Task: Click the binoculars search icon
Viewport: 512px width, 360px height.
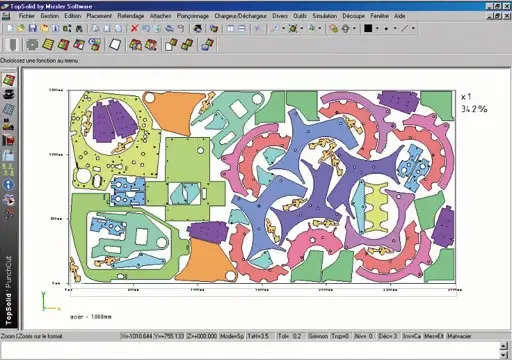Action: pos(79,29)
